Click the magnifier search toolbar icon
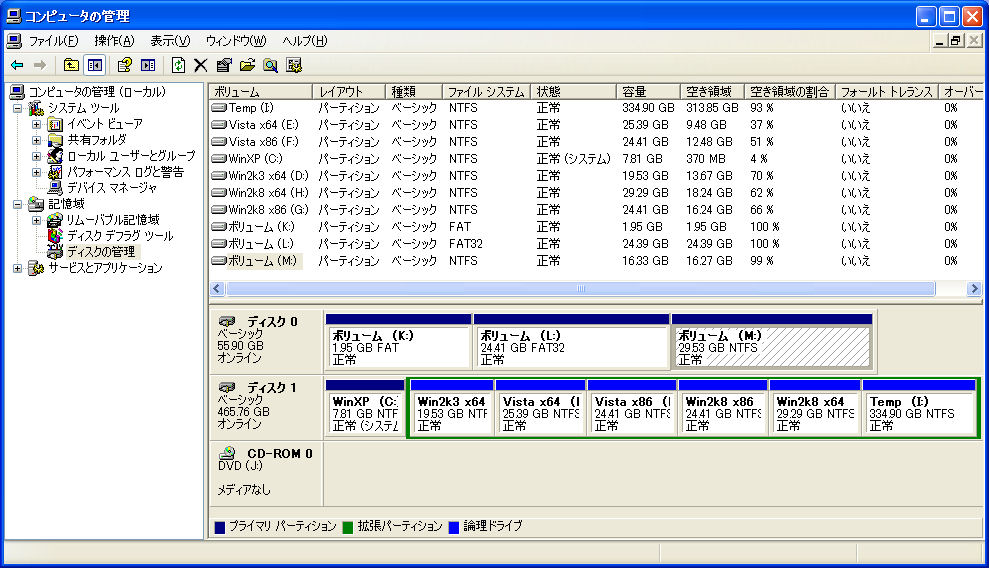 click(271, 65)
